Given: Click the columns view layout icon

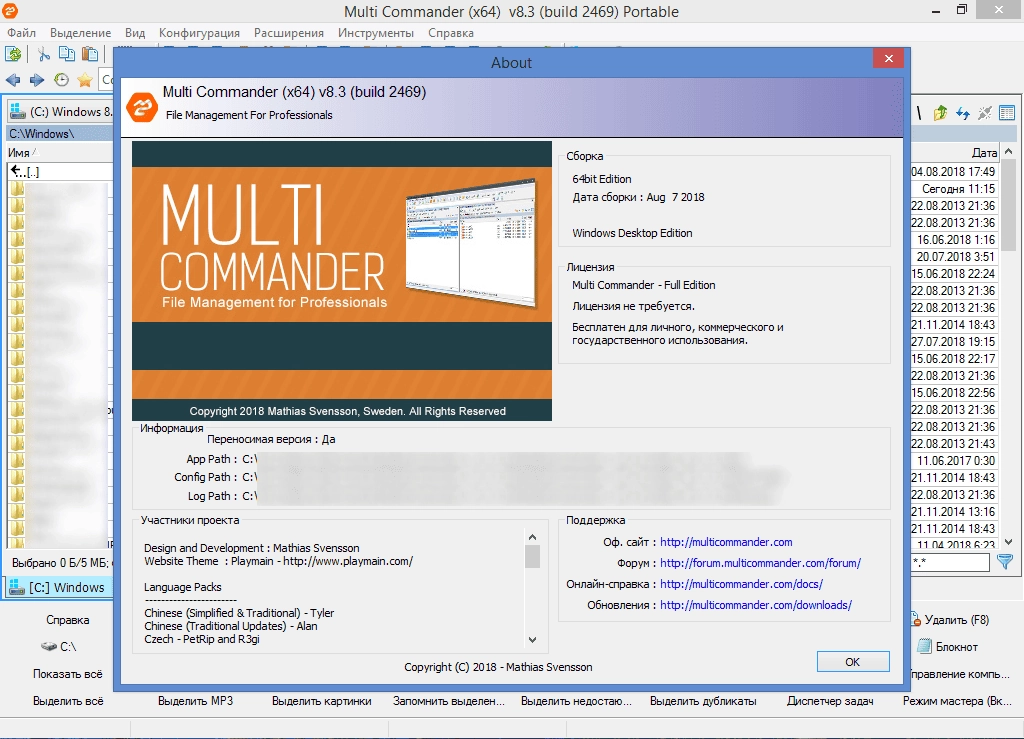Looking at the screenshot, I should [x=1007, y=113].
